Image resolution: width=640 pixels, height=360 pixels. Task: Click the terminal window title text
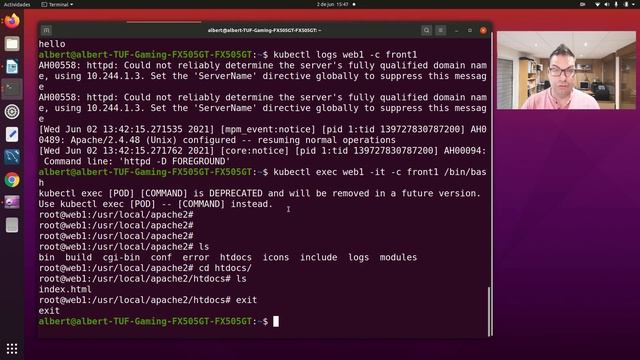pos(264,30)
